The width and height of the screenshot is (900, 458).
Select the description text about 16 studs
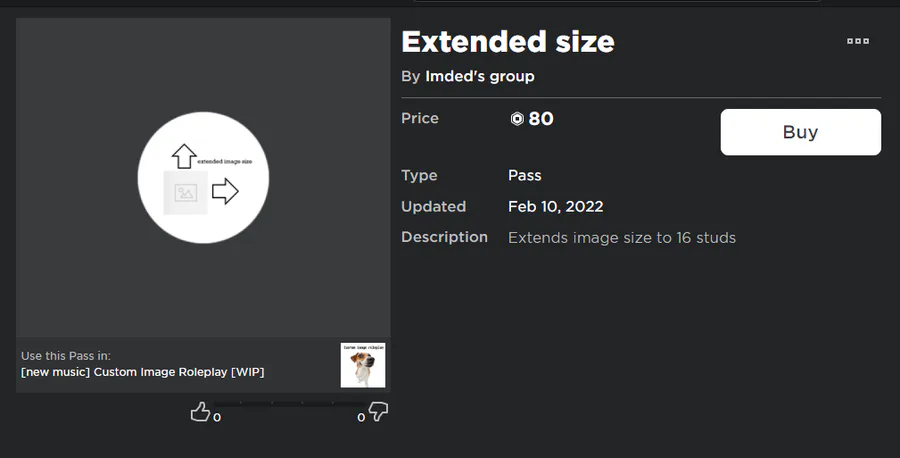click(622, 238)
